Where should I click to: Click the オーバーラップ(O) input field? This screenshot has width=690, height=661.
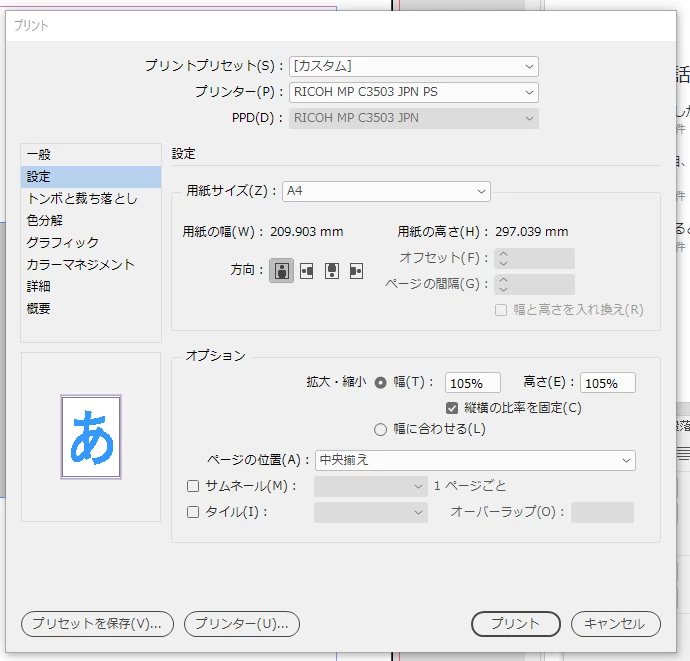(602, 512)
